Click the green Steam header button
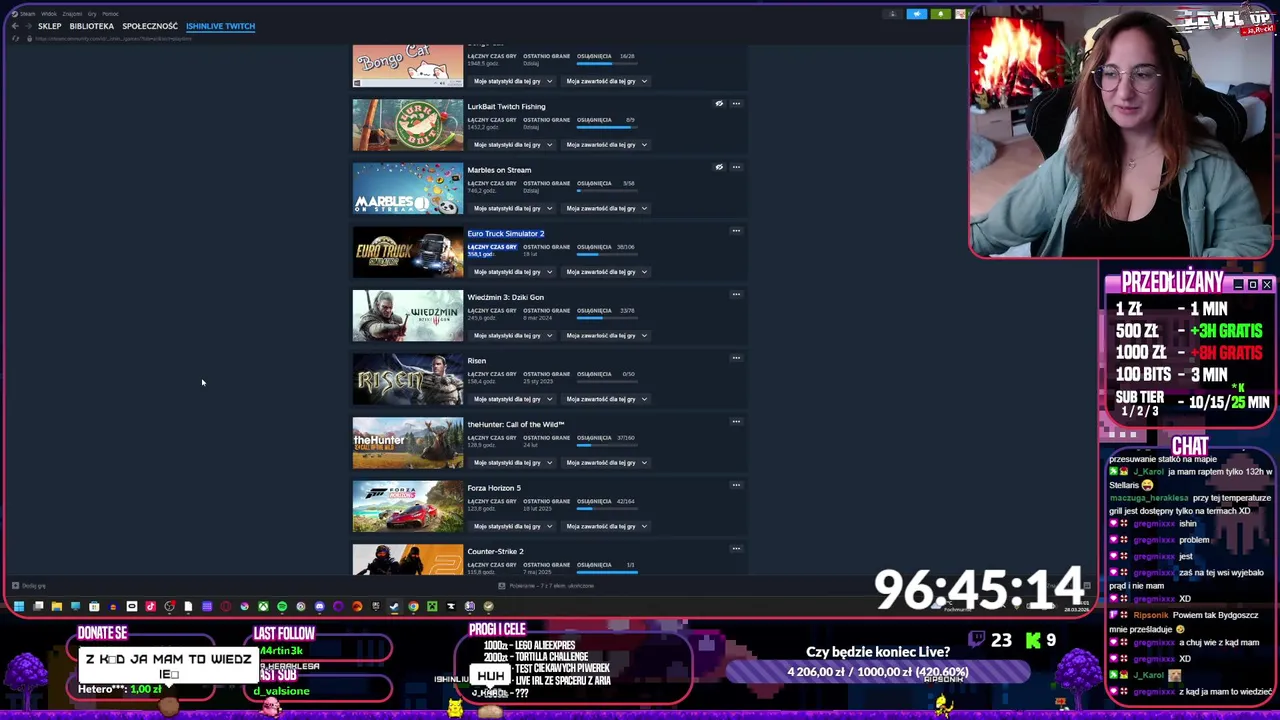Viewport: 1280px width, 720px height. (x=940, y=14)
